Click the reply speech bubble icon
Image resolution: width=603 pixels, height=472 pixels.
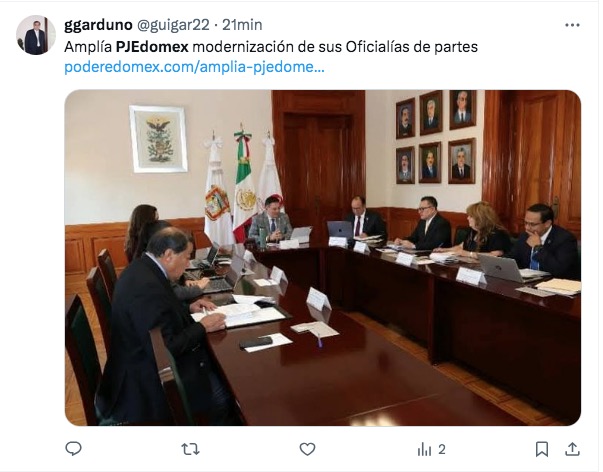73,449
